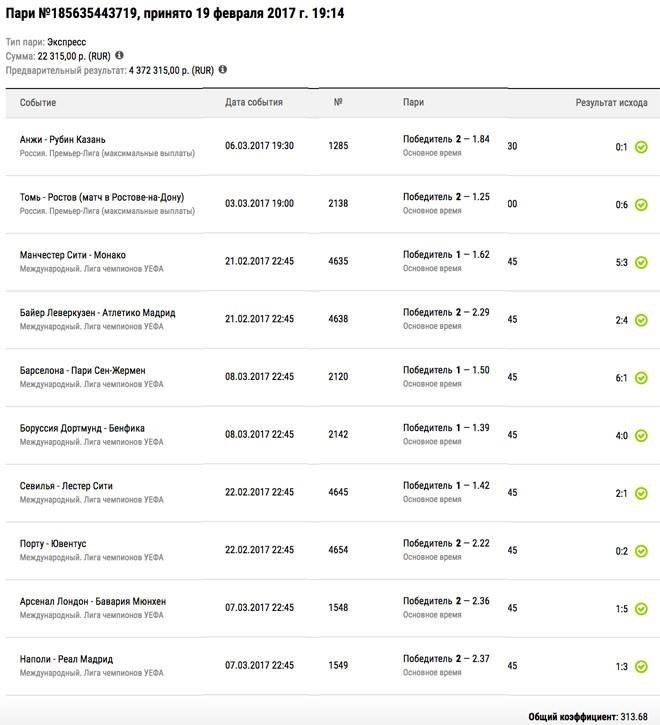Click the info icon next to Предварительный результат
The height and width of the screenshot is (725, 660).
[222, 69]
